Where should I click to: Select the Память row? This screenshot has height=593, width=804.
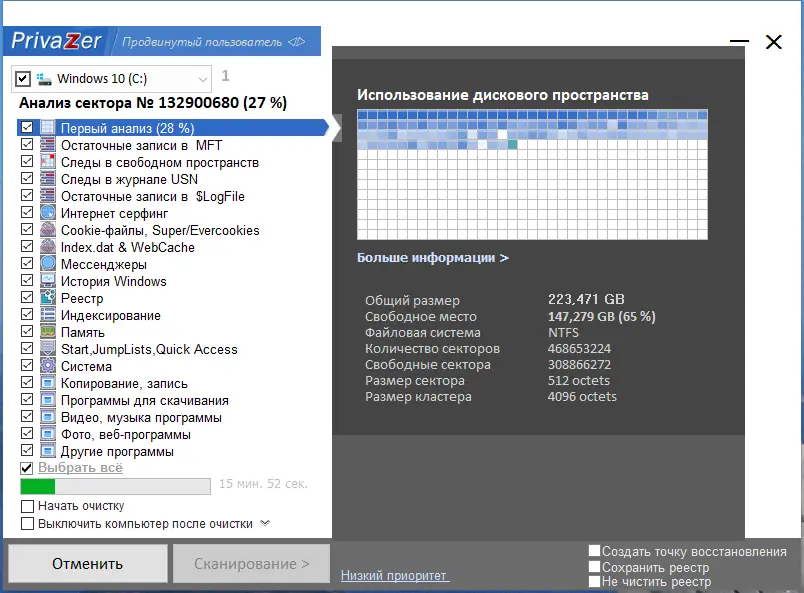(x=83, y=332)
